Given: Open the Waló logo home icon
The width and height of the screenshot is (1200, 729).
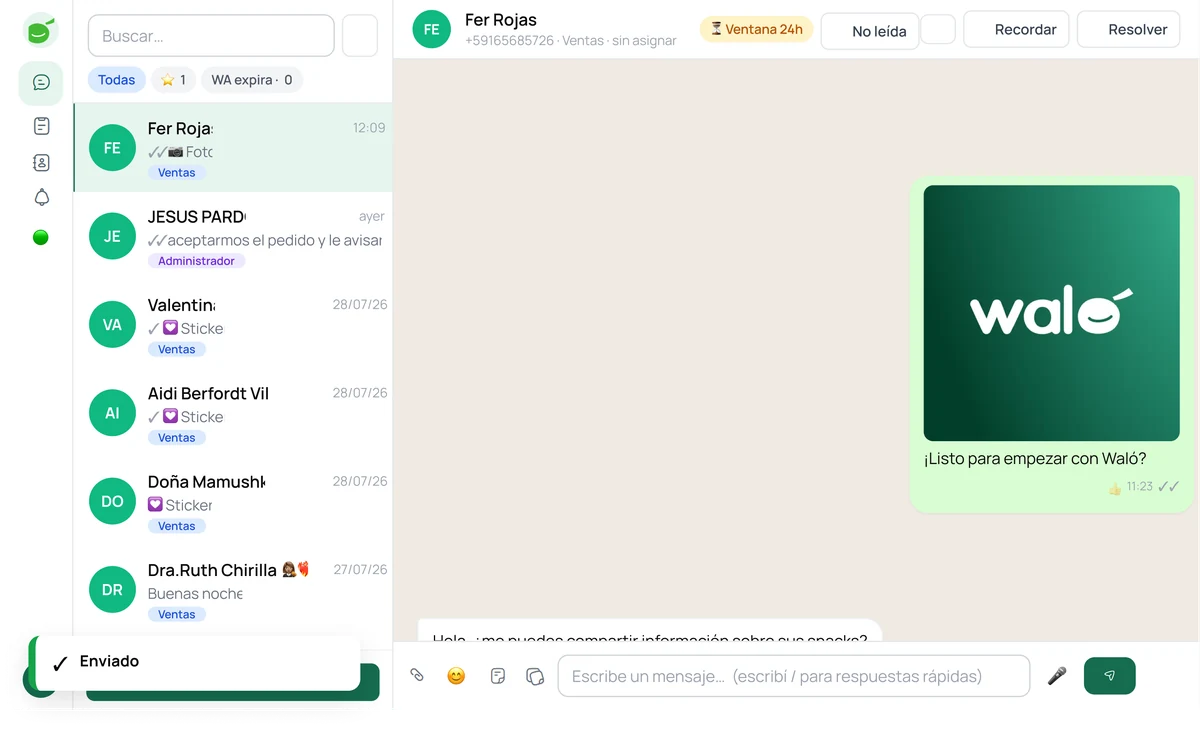Looking at the screenshot, I should (x=40, y=31).
